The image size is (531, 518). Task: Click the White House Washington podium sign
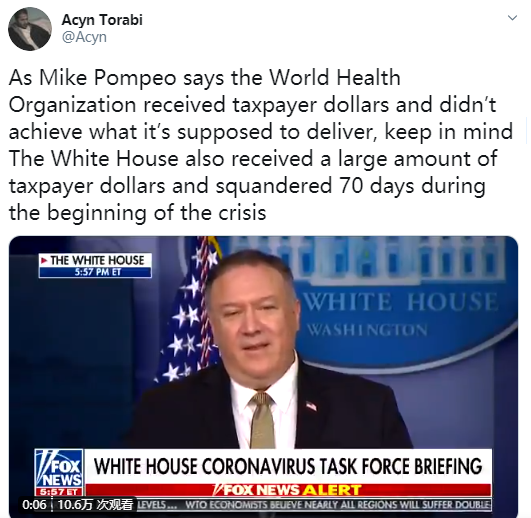pyautogui.click(x=403, y=313)
